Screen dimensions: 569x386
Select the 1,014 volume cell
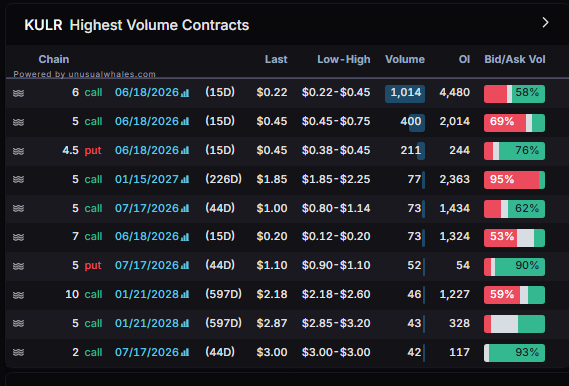click(405, 94)
